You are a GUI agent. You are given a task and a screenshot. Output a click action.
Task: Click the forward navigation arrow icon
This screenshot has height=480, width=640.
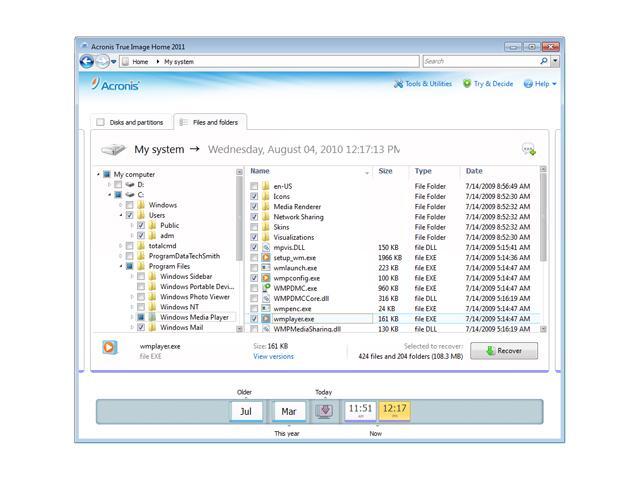click(102, 62)
